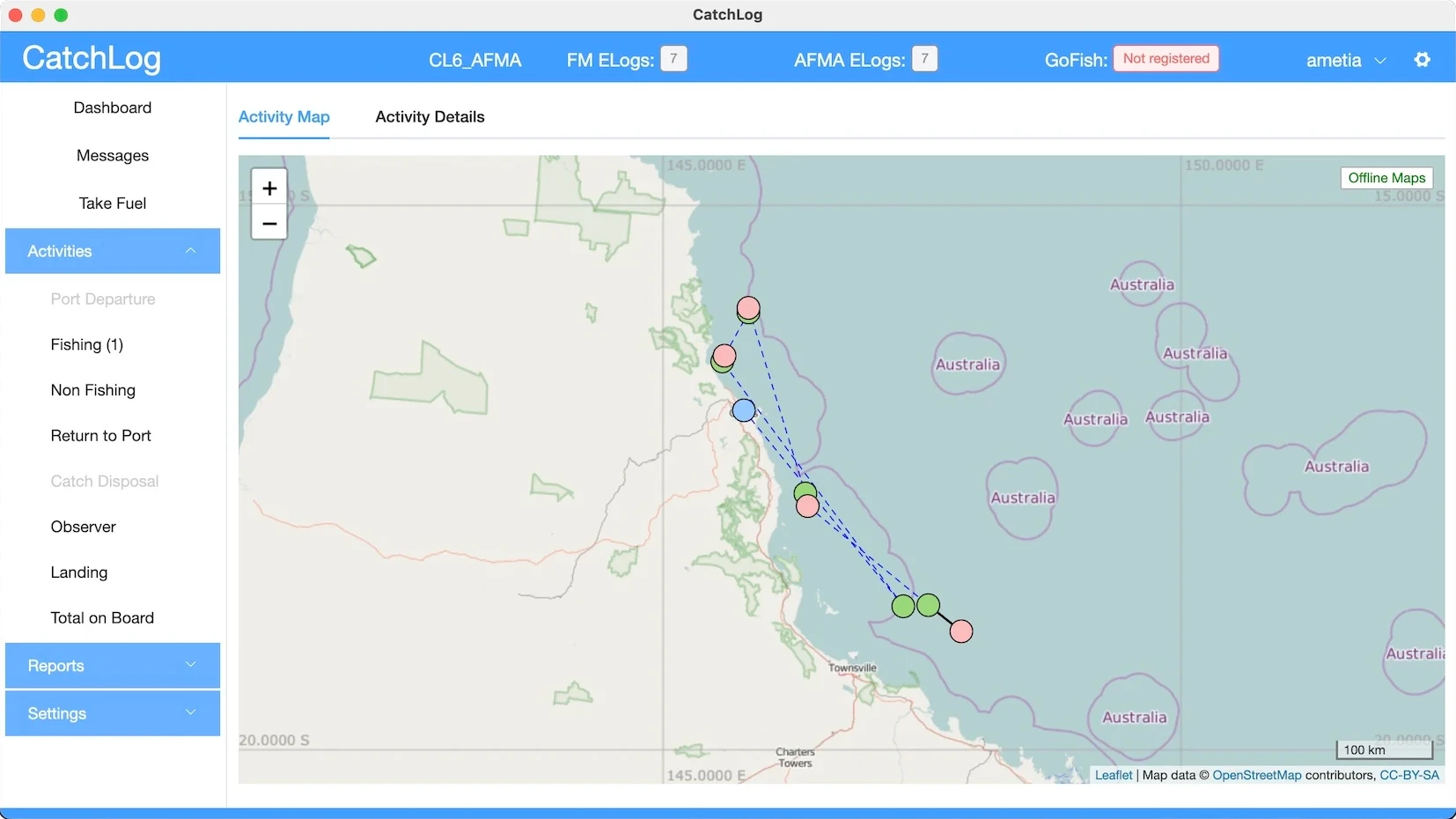Click the AFMA ELogs count badge
The width and height of the screenshot is (1456, 819).
(x=924, y=59)
